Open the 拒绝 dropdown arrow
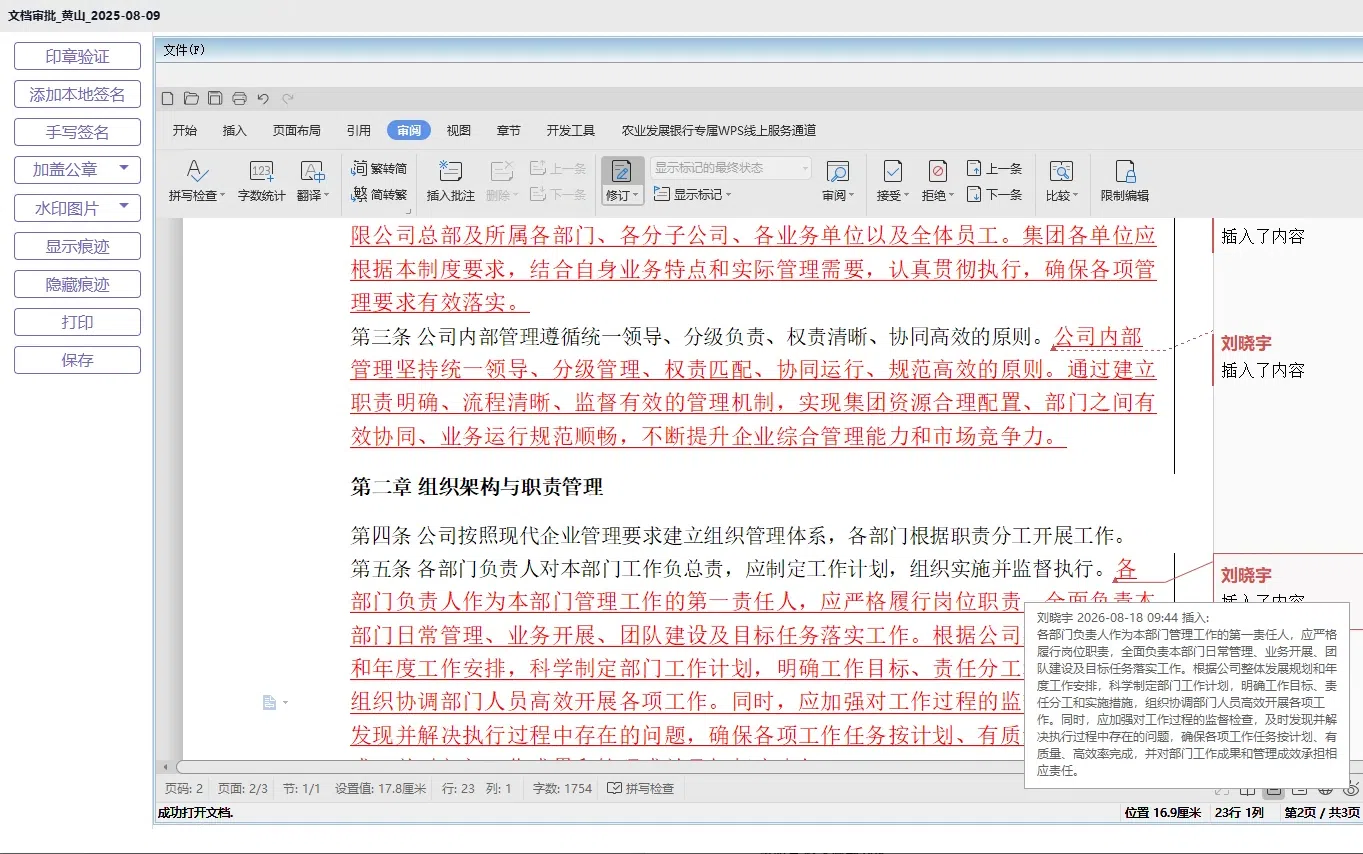 pos(951,196)
